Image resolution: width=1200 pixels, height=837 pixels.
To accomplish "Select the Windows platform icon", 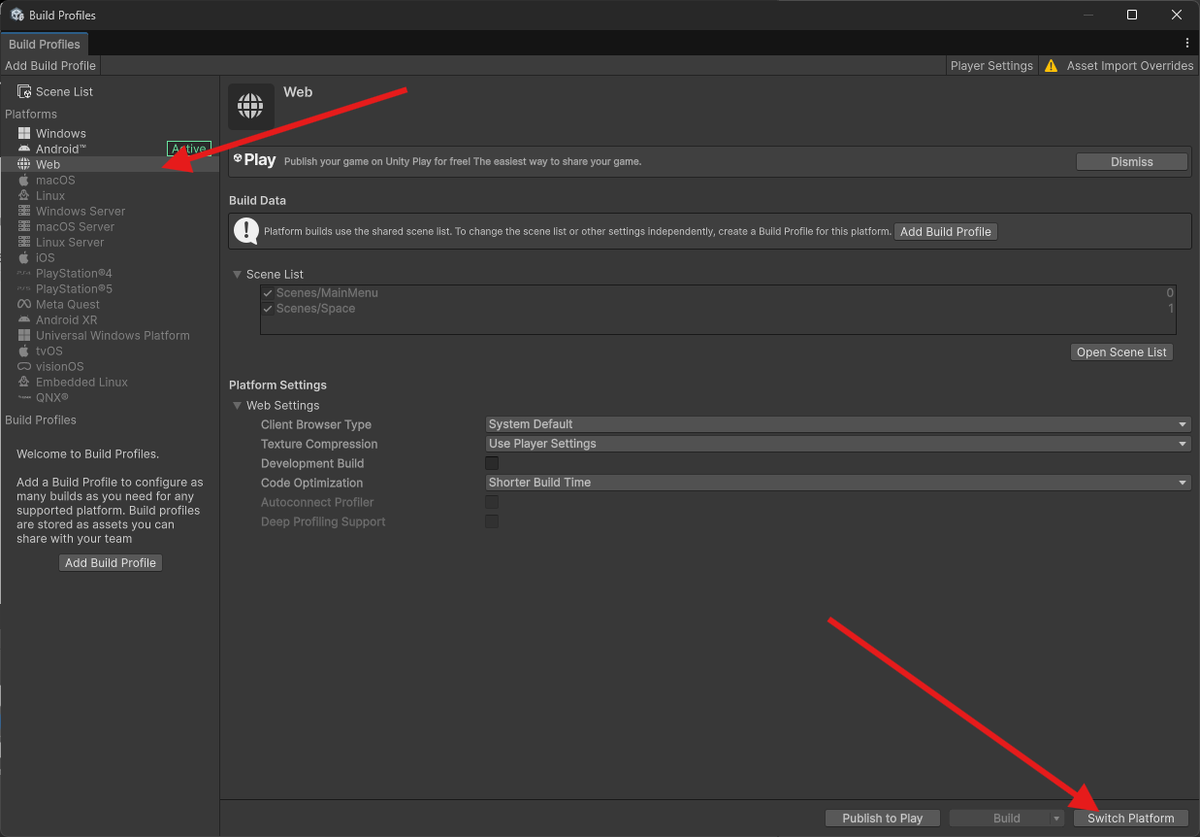I will click(24, 133).
